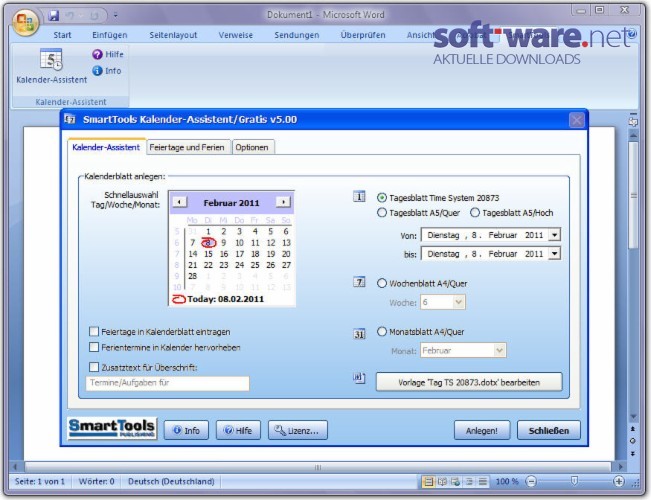Viewport: 651px width, 500px height.
Task: Click the Office button orb
Action: (x=25, y=22)
